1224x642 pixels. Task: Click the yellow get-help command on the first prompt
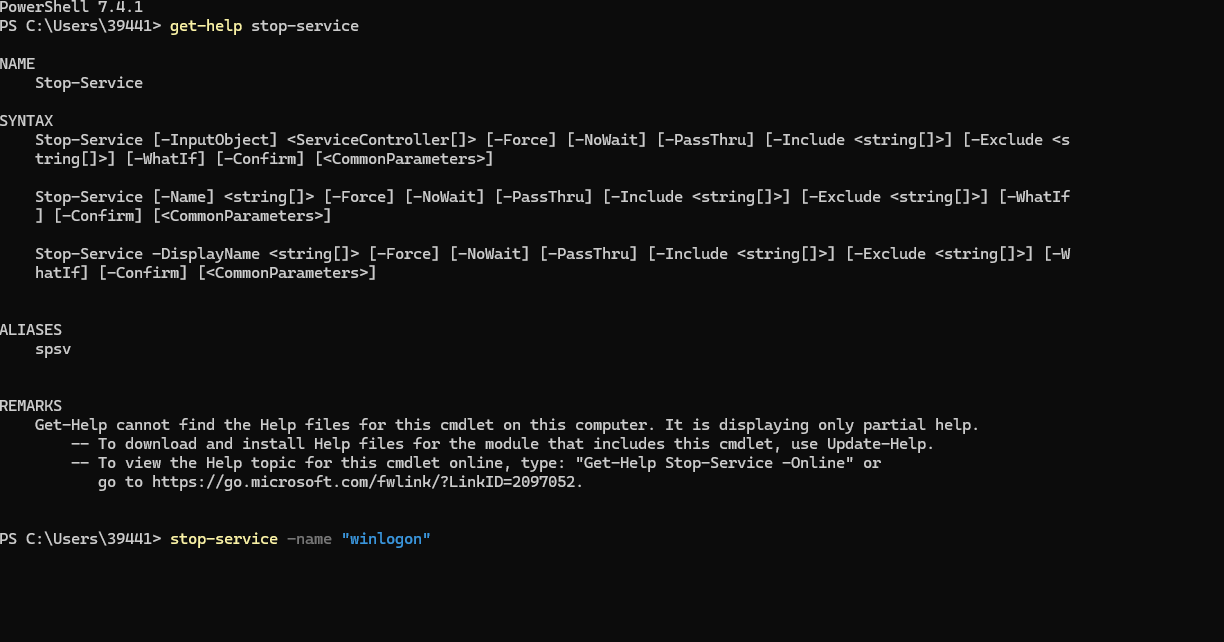pyautogui.click(x=206, y=26)
